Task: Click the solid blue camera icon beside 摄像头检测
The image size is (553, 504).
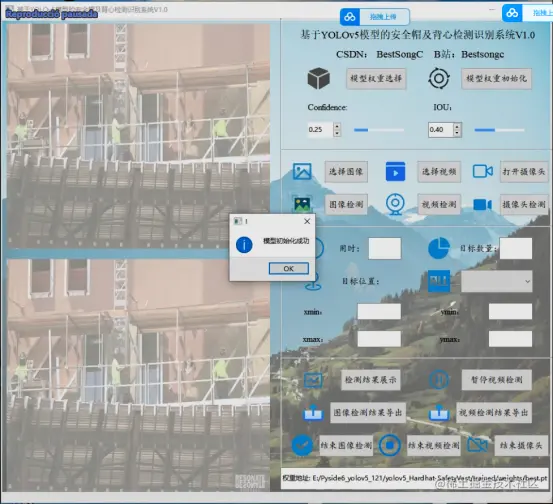Action: 482,205
